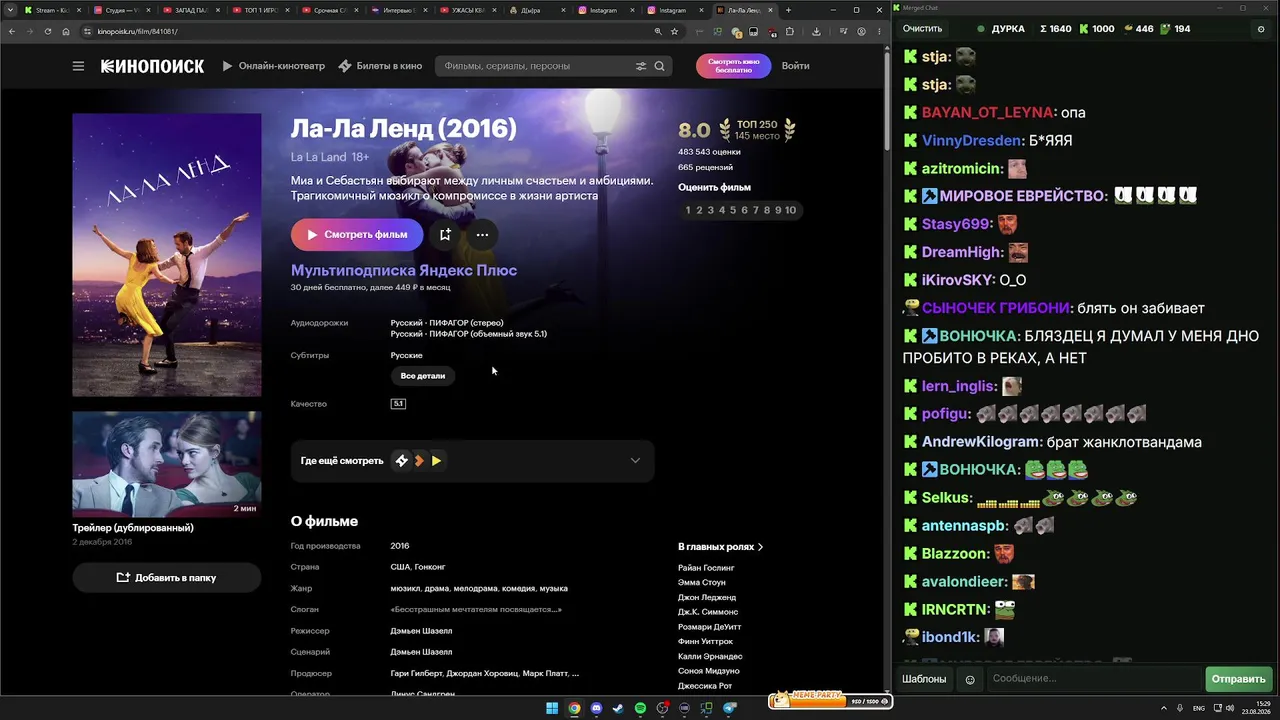This screenshot has width=1280, height=720.
Task: Open Spotify from the taskbar
Action: tap(640, 708)
